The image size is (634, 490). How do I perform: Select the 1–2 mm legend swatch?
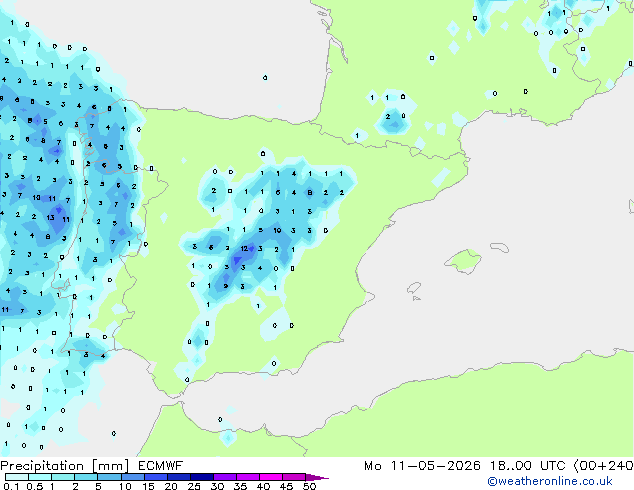[x=63, y=477]
